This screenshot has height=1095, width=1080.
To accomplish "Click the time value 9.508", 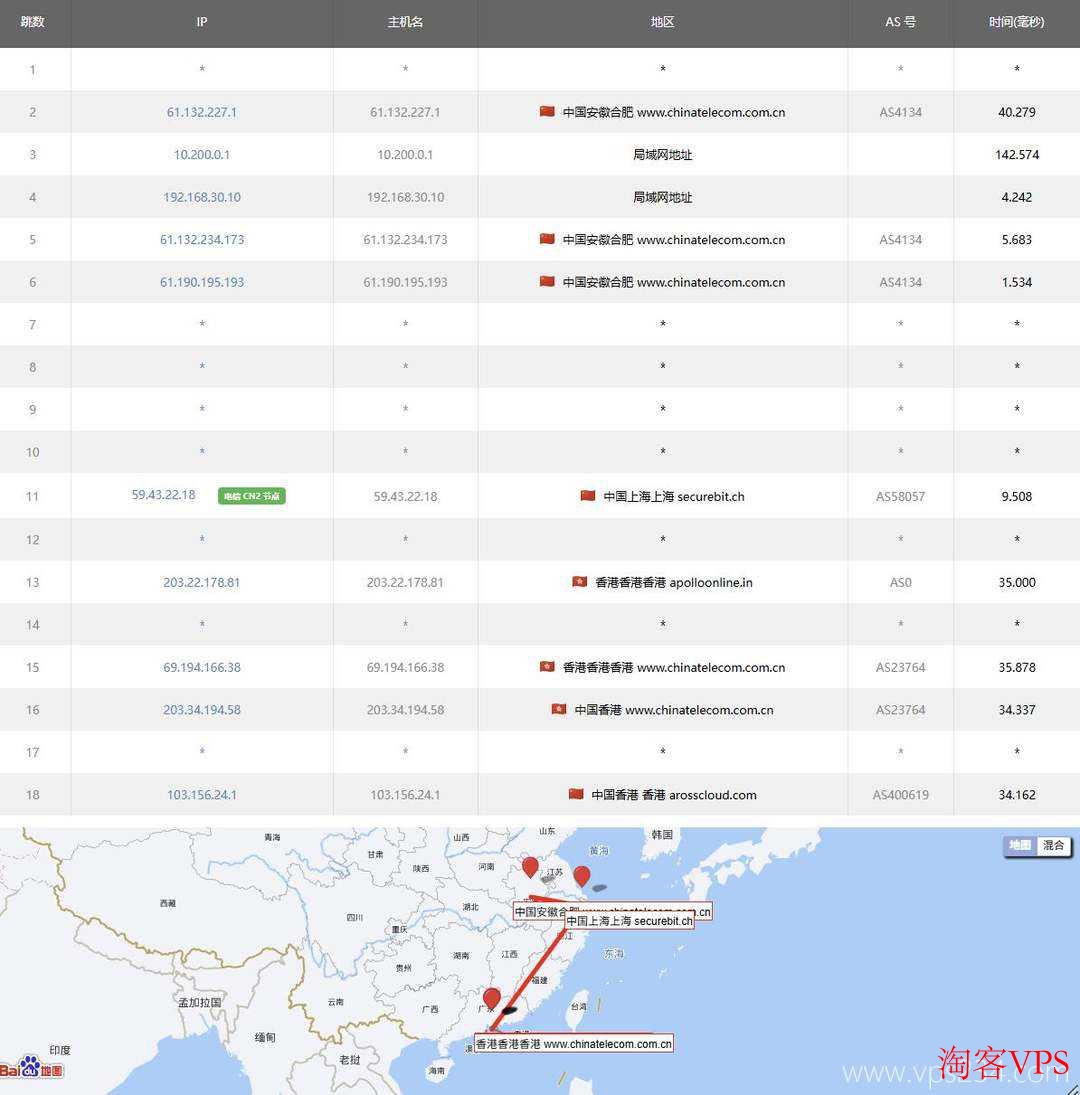I will pos(1016,497).
